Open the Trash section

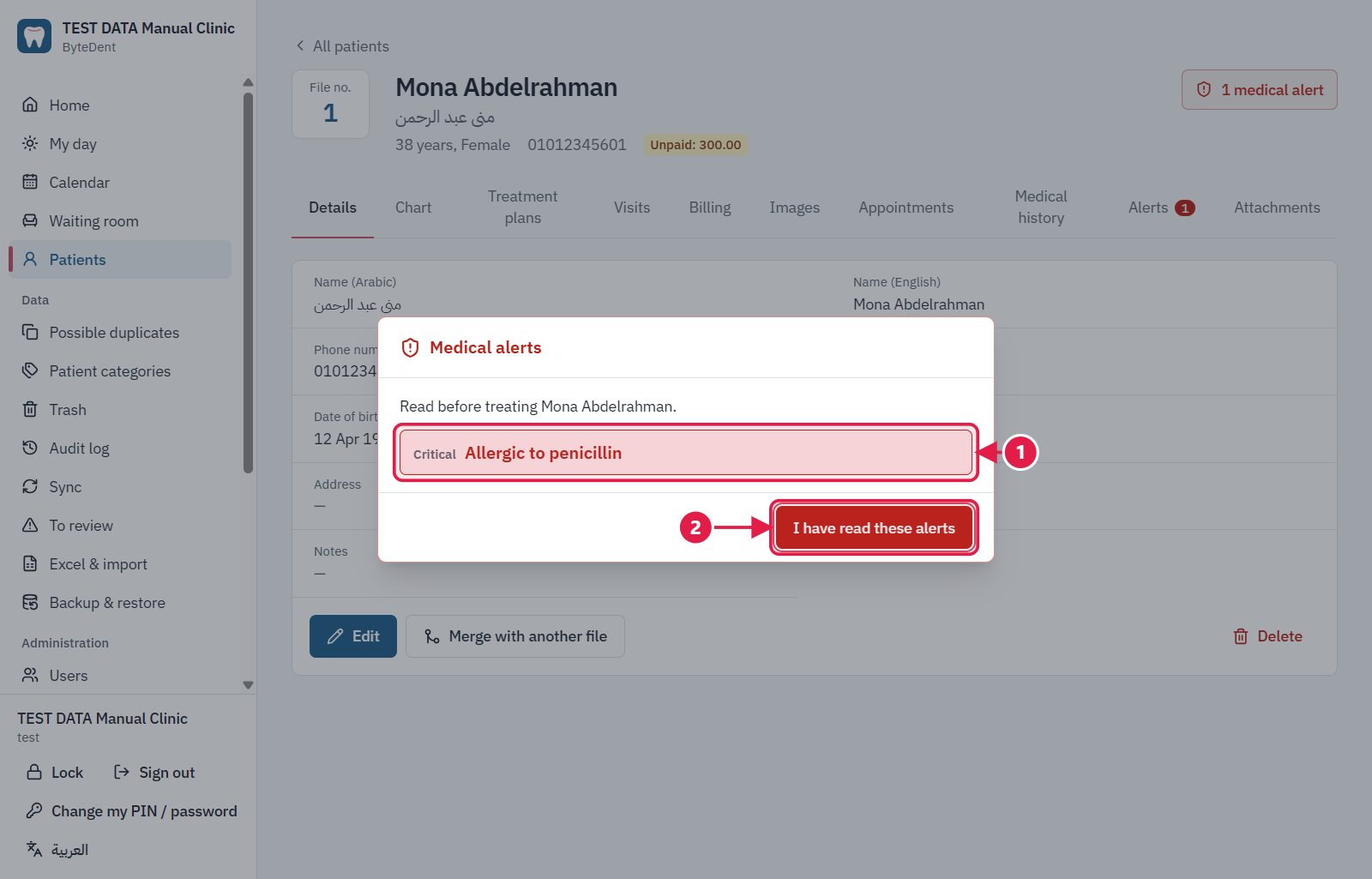coord(120,409)
